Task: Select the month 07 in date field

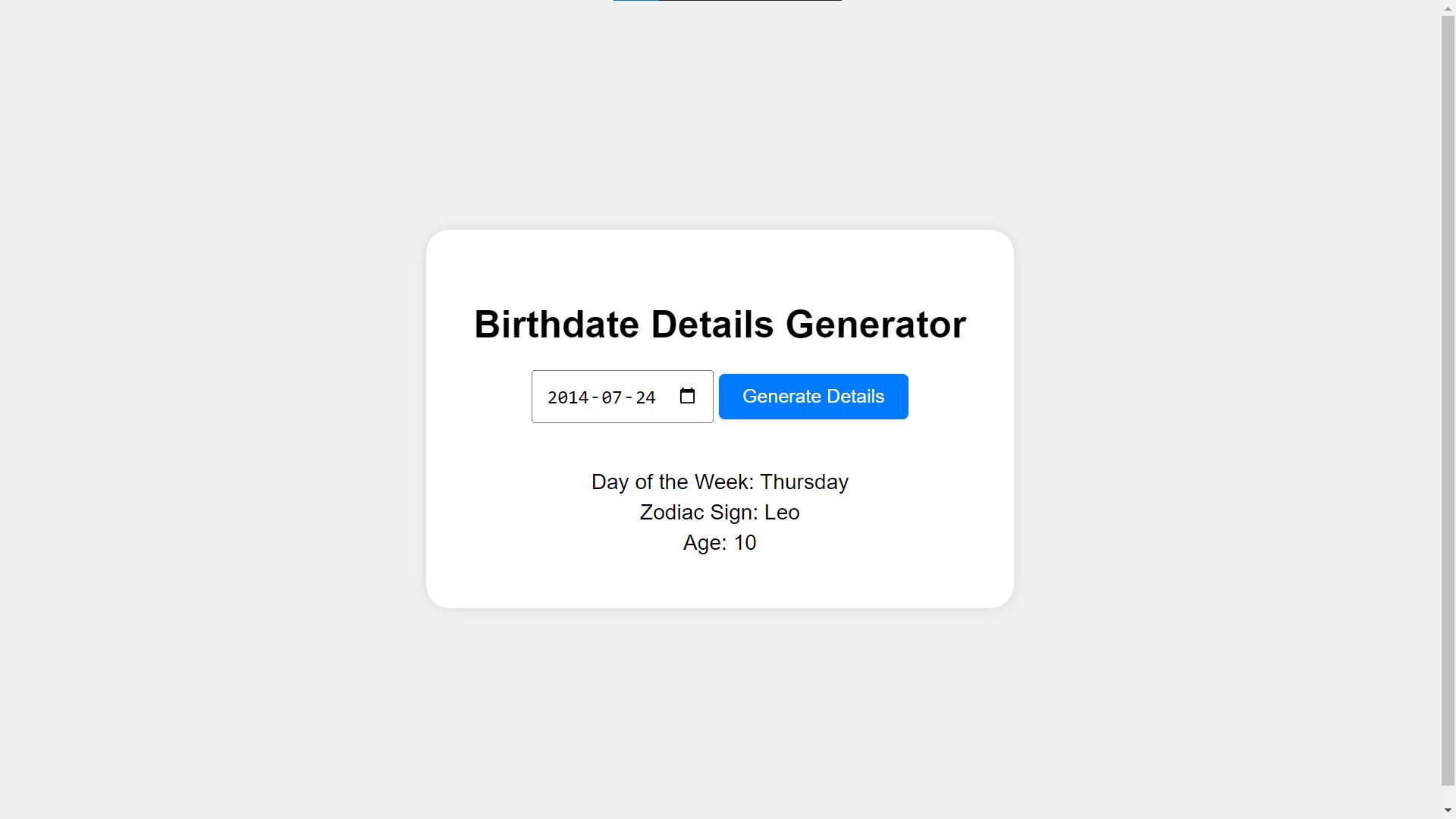Action: 611,397
